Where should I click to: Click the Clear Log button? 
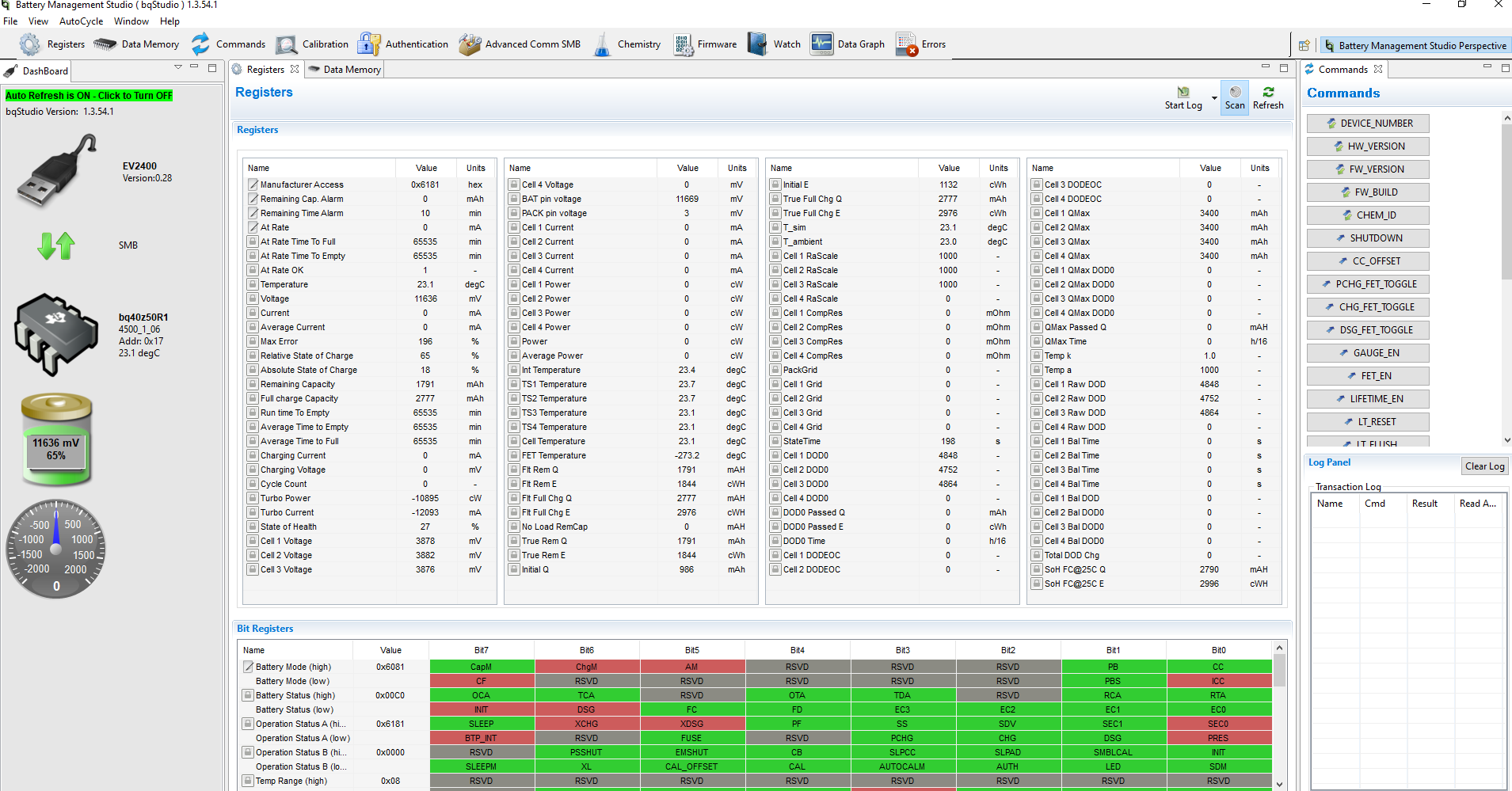(1484, 466)
